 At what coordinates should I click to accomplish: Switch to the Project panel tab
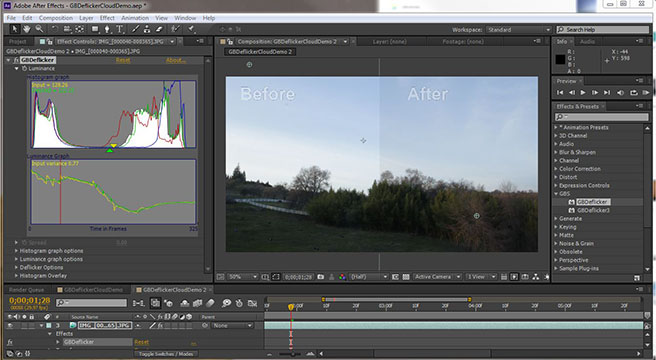coord(18,41)
